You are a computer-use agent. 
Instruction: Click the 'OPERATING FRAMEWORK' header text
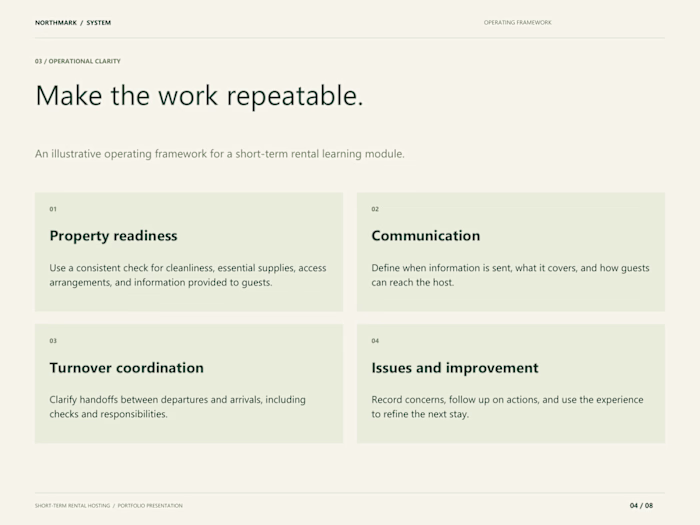517,22
